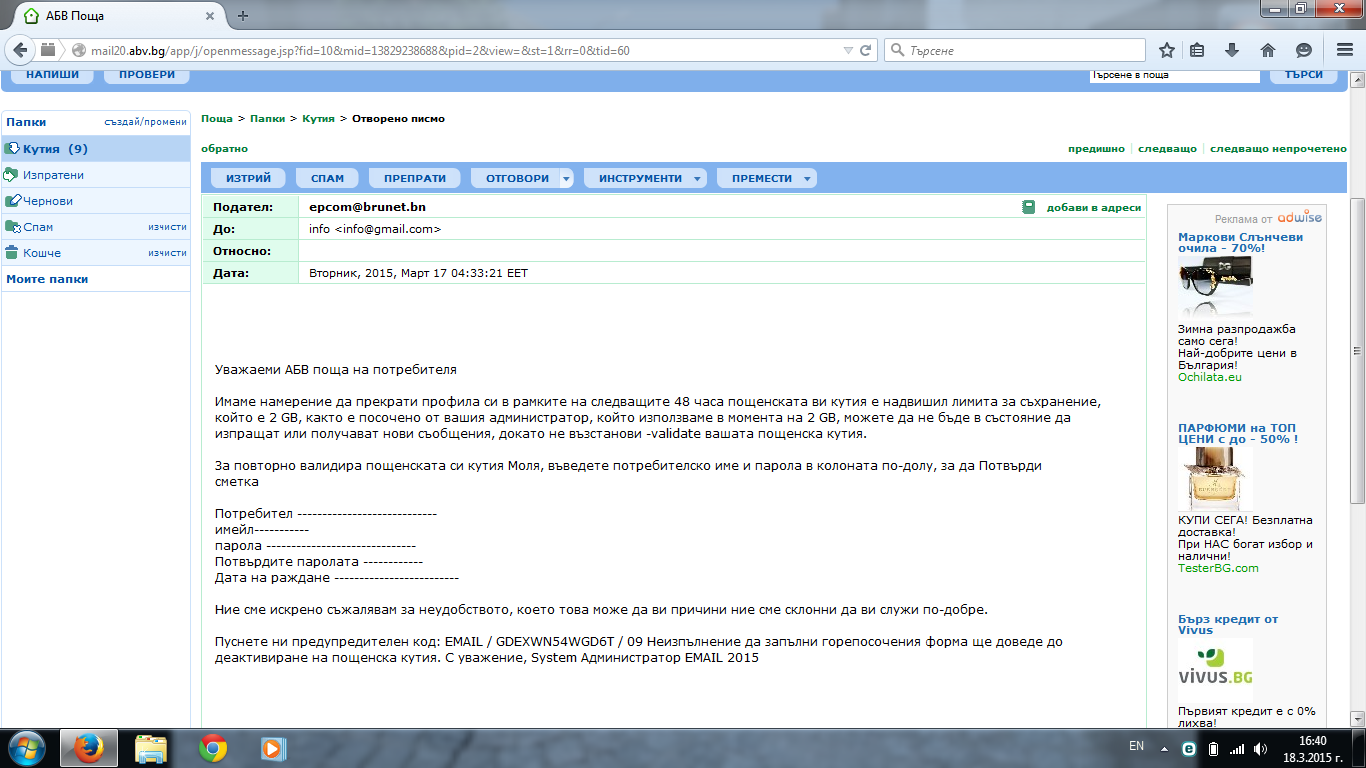Expand the ОТГОВОРИ dropdown arrow
Image resolution: width=1366 pixels, height=768 pixels.
coord(566,179)
